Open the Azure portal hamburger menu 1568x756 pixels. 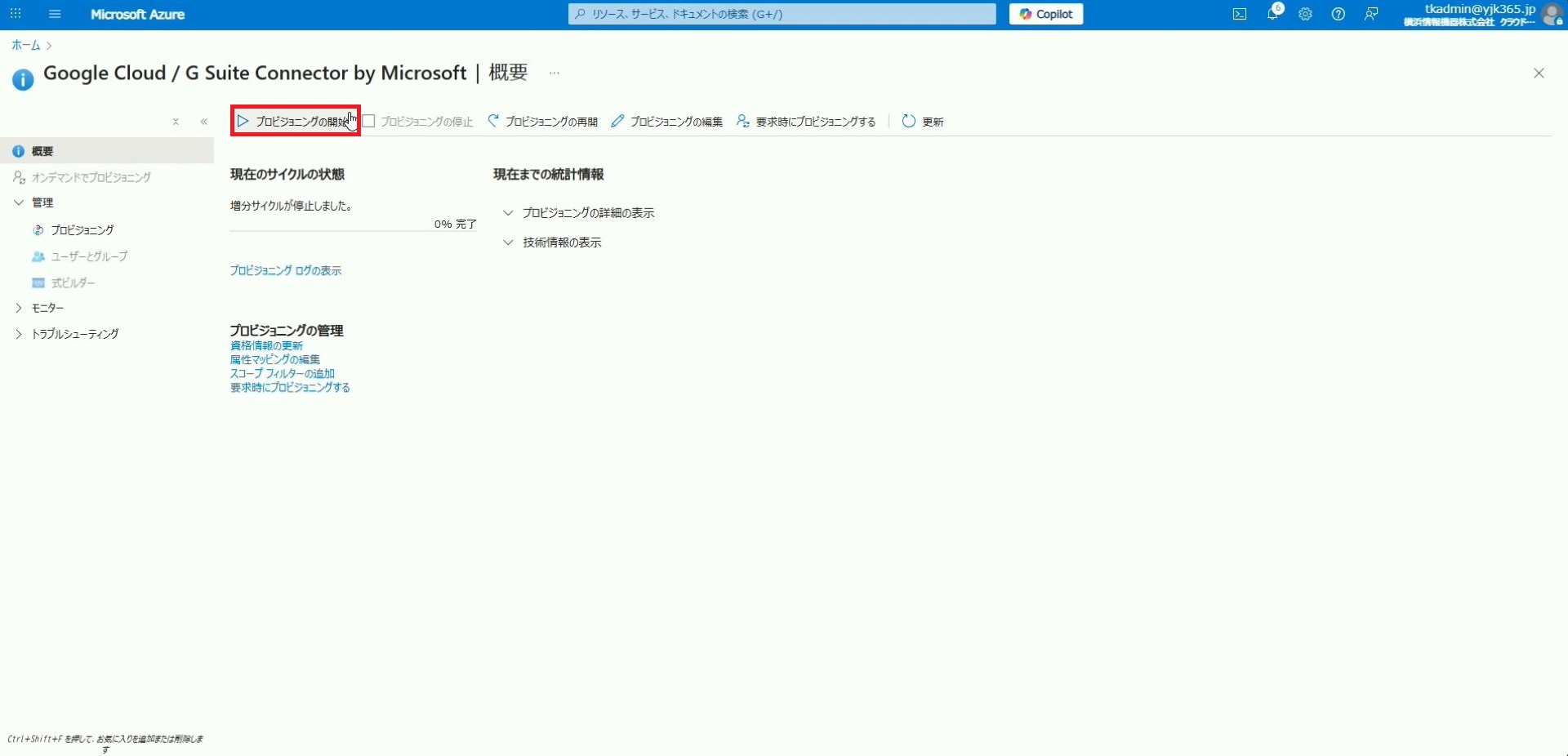pyautogui.click(x=55, y=14)
